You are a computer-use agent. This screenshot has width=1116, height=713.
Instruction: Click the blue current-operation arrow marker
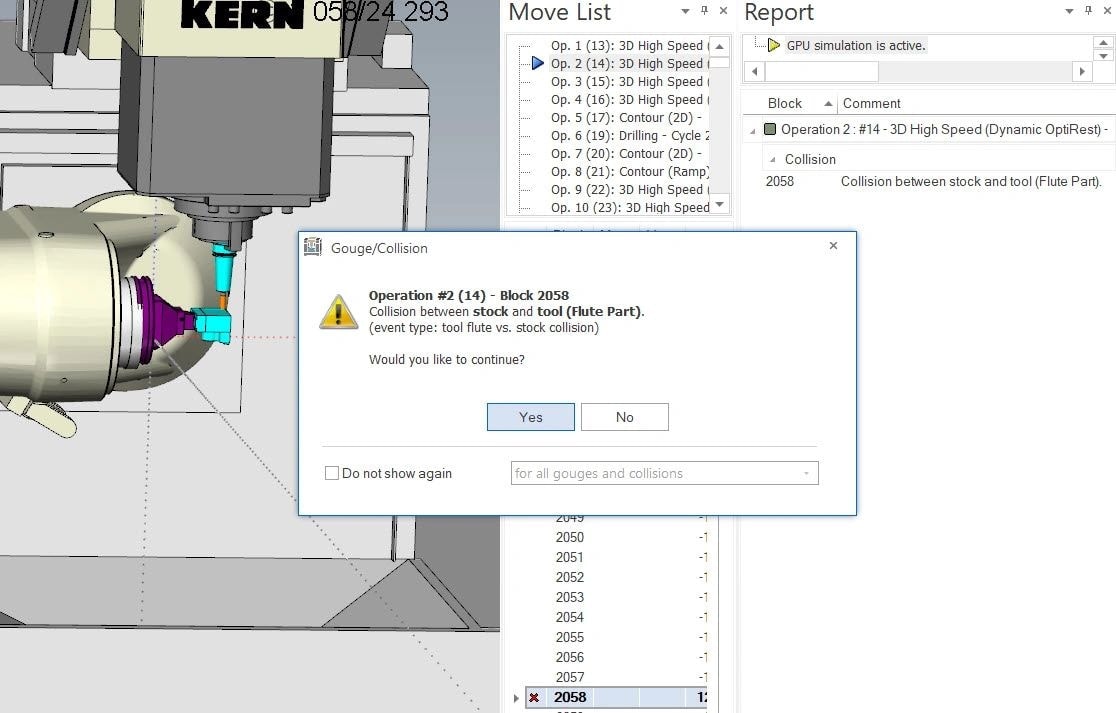[x=538, y=63]
